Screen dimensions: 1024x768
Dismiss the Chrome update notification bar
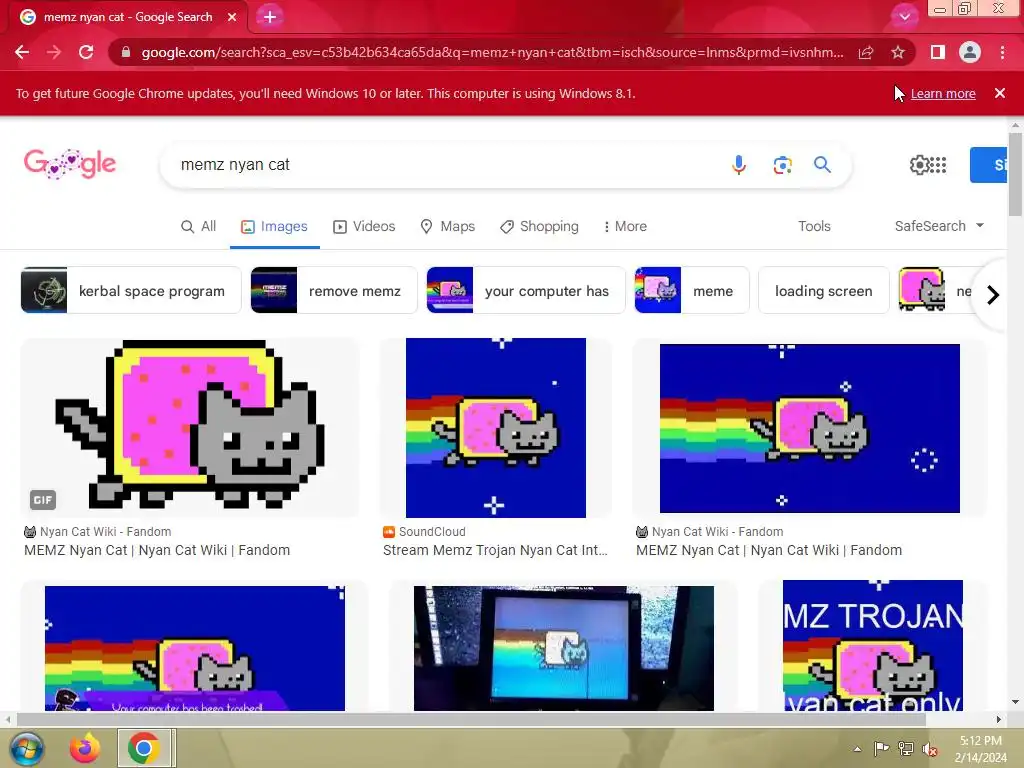[x=1000, y=93]
